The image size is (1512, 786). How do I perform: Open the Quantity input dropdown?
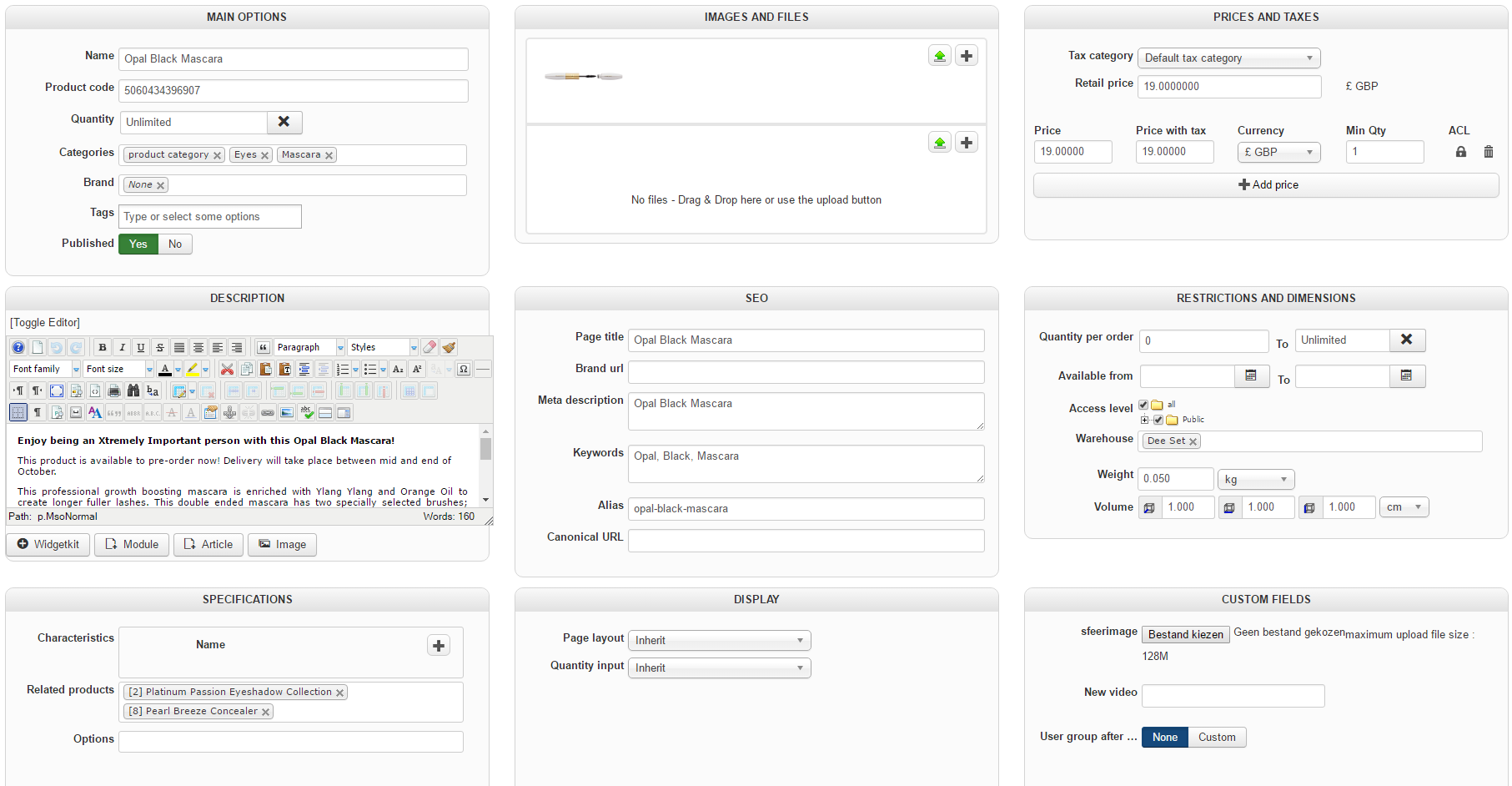[720, 668]
